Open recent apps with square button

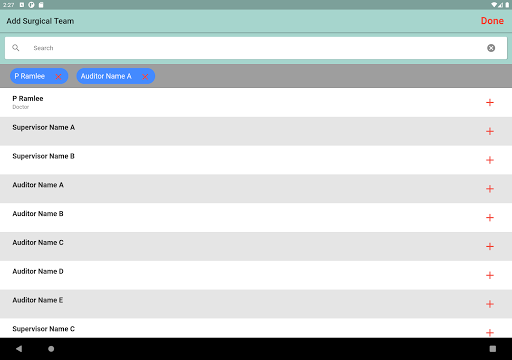point(493,349)
